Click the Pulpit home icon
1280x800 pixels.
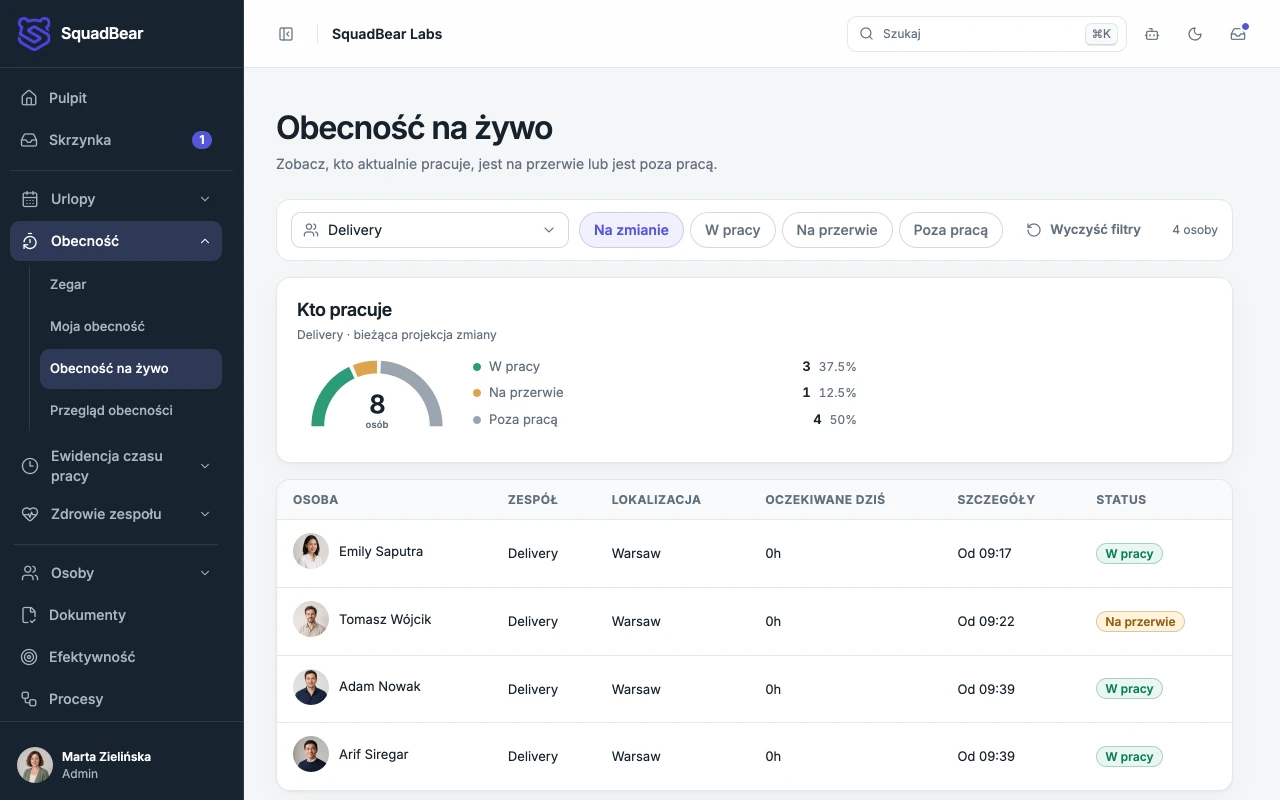29,98
